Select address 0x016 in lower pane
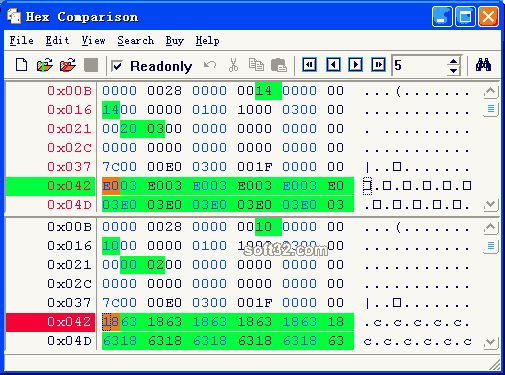 point(69,246)
